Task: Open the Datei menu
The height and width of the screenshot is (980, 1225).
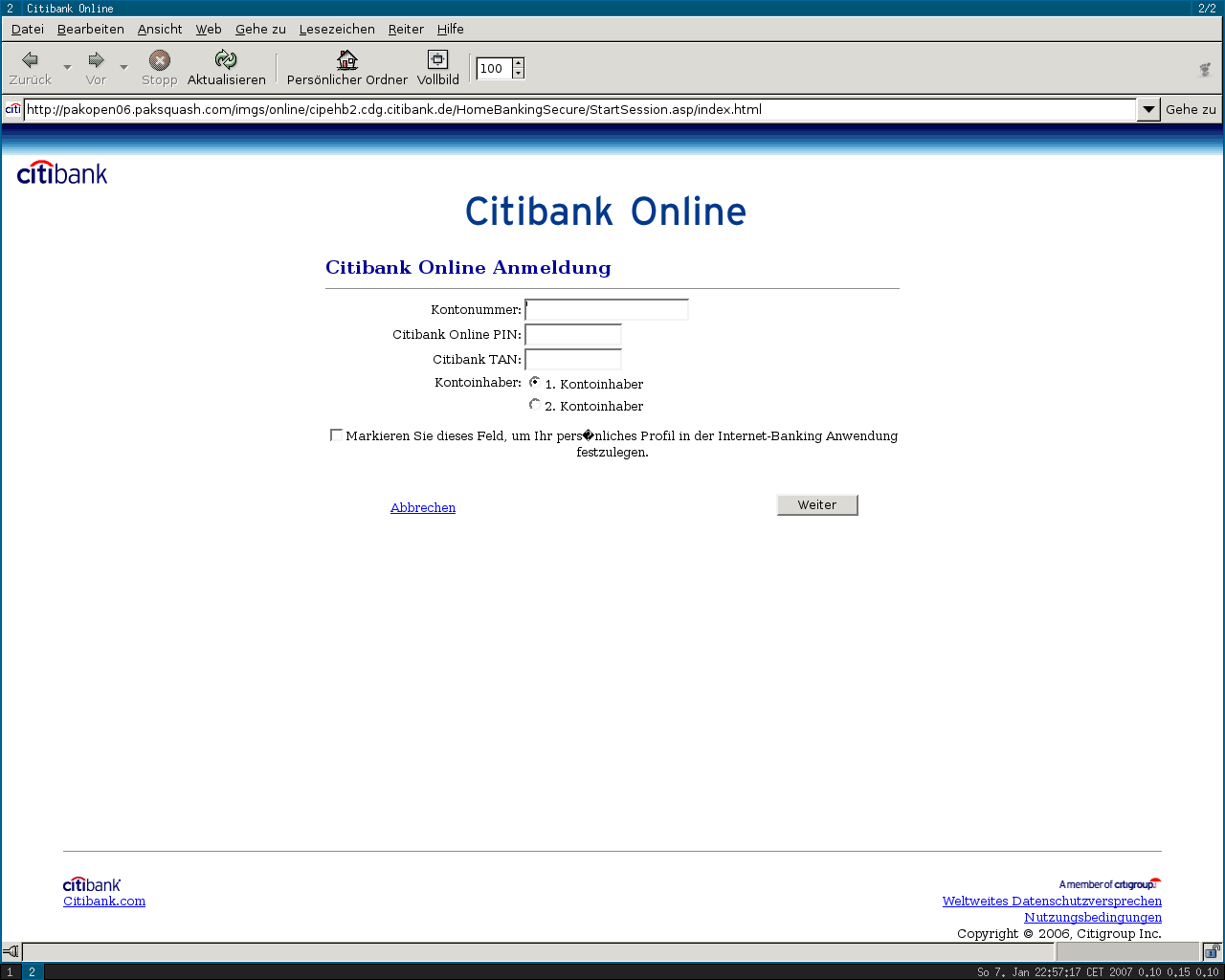Action: (28, 29)
